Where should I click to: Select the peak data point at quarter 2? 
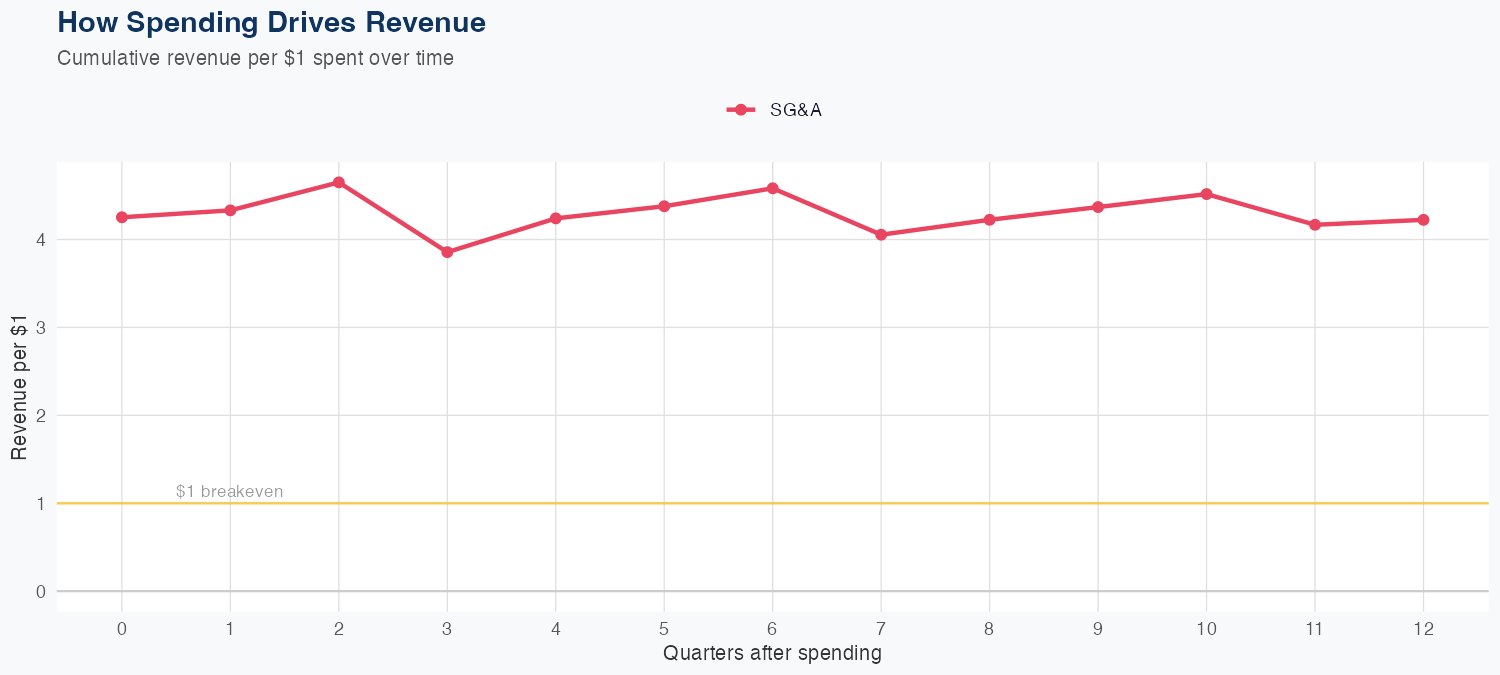click(339, 182)
